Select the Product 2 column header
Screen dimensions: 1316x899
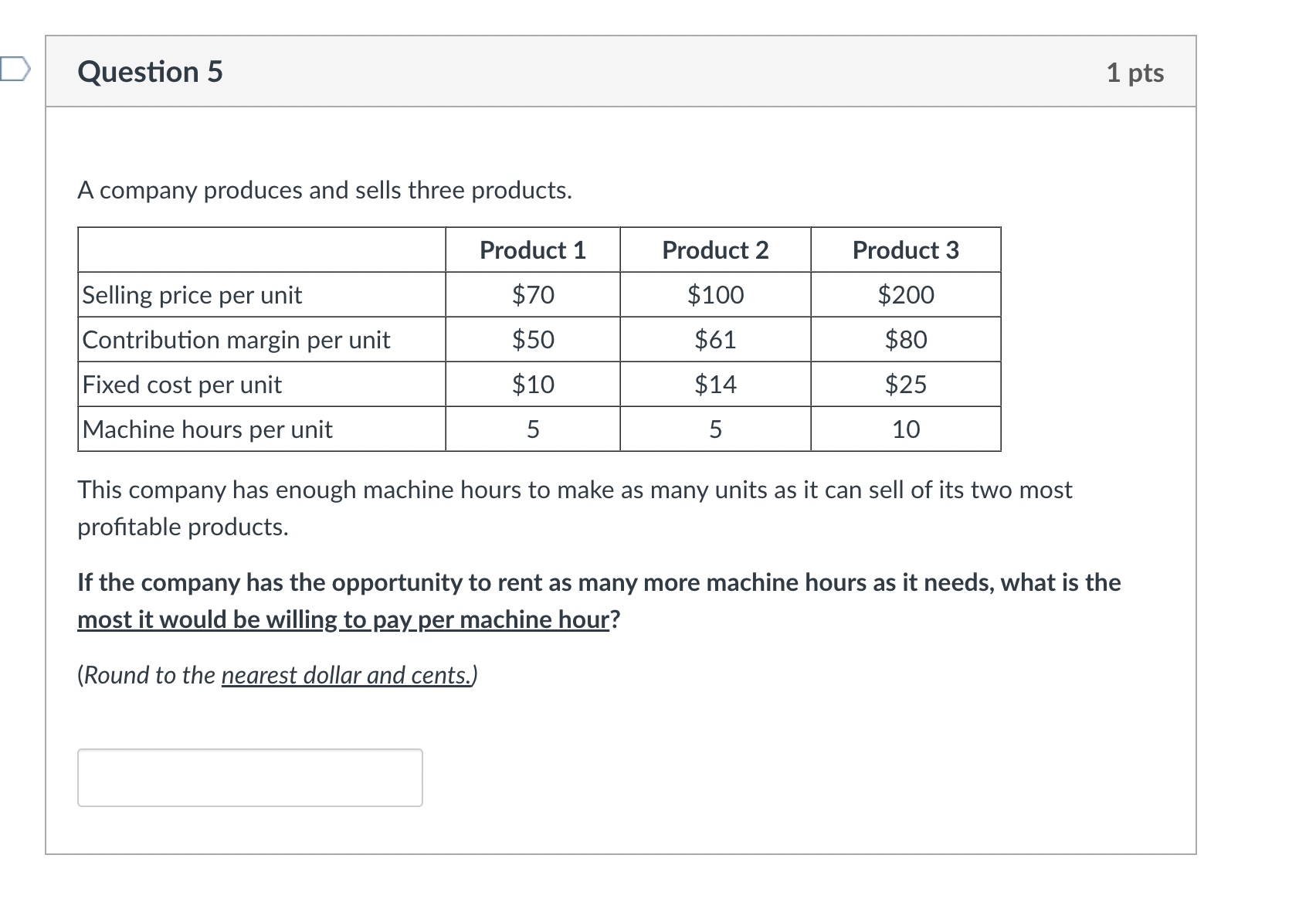[715, 249]
